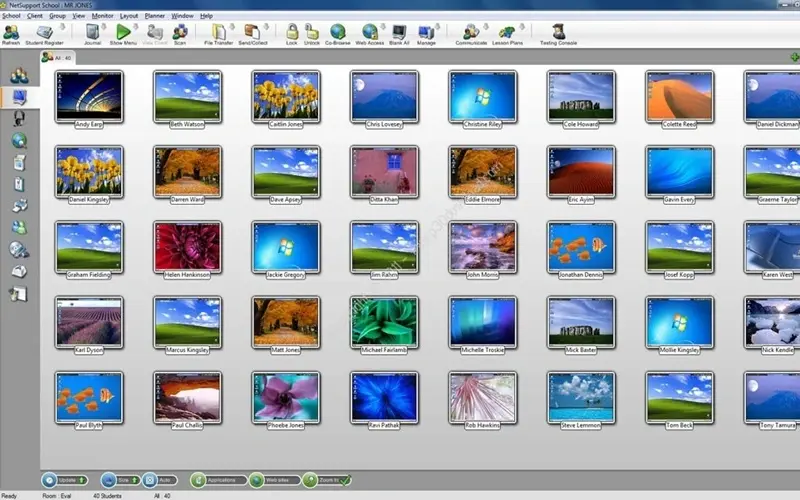The image size is (800, 500).
Task: Click the Refresh toolbar icon
Action: [x=11, y=33]
